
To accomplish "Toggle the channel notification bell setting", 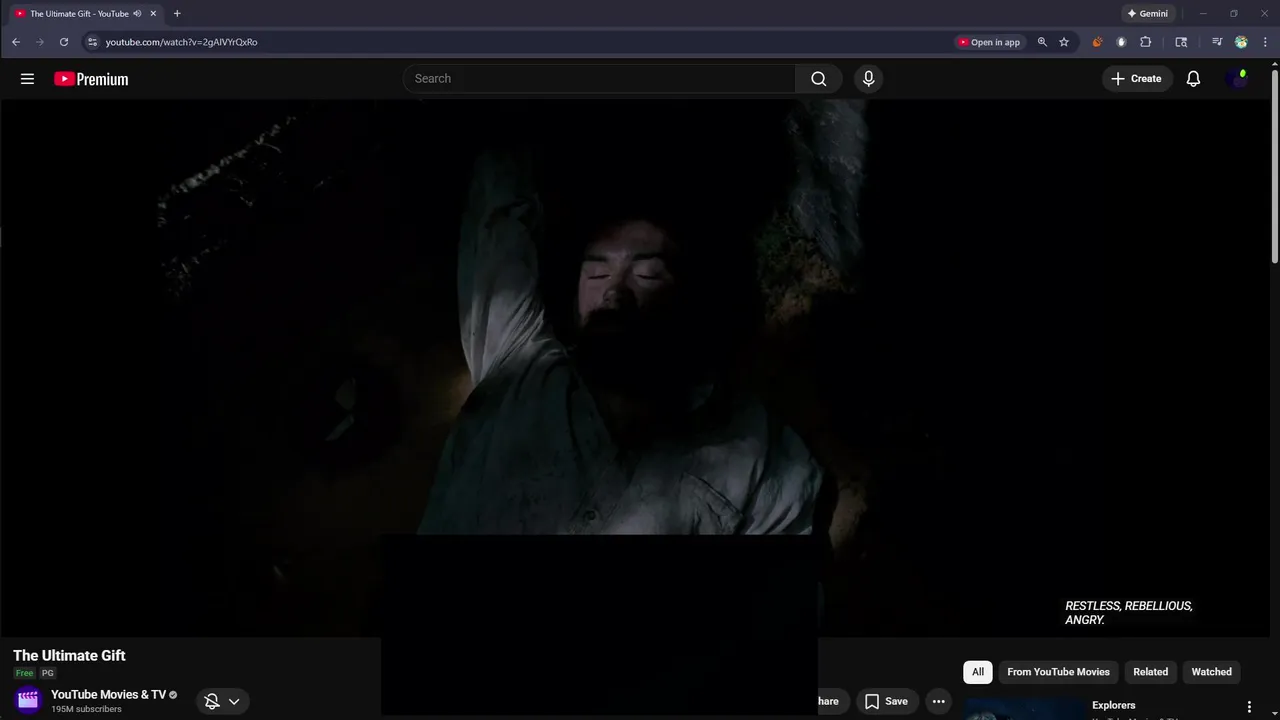I will click(x=212, y=701).
